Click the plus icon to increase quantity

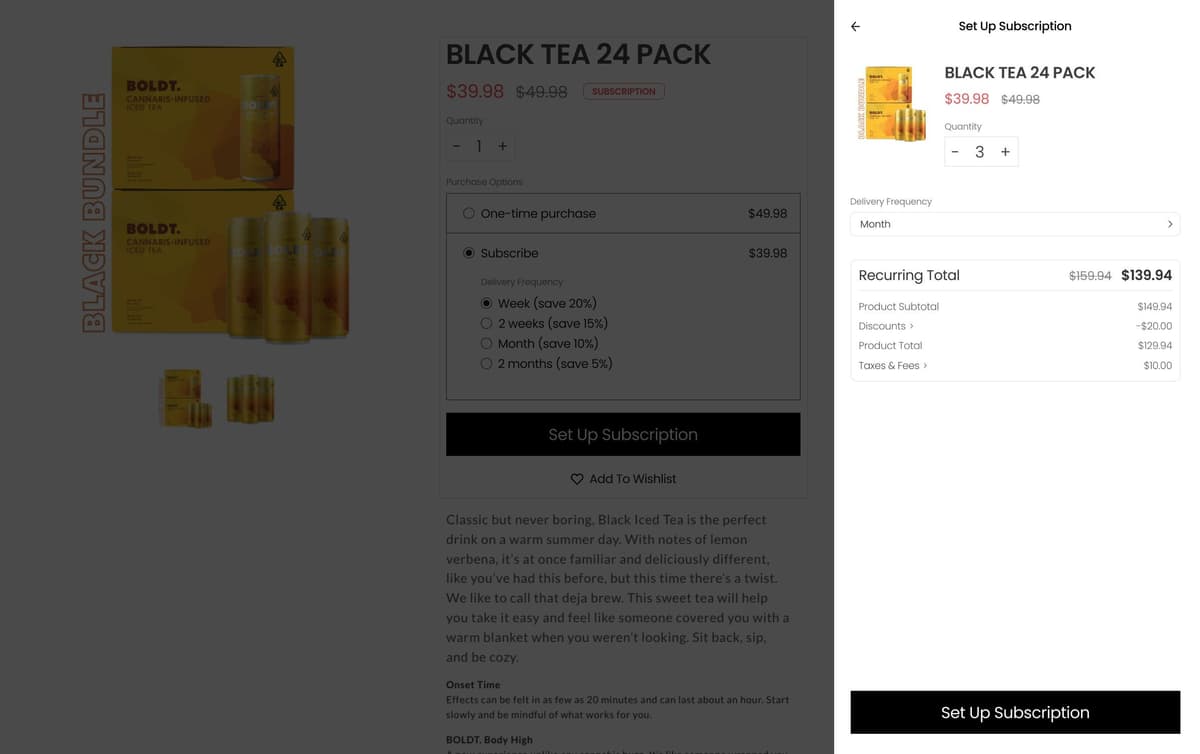pyautogui.click(x=501, y=146)
